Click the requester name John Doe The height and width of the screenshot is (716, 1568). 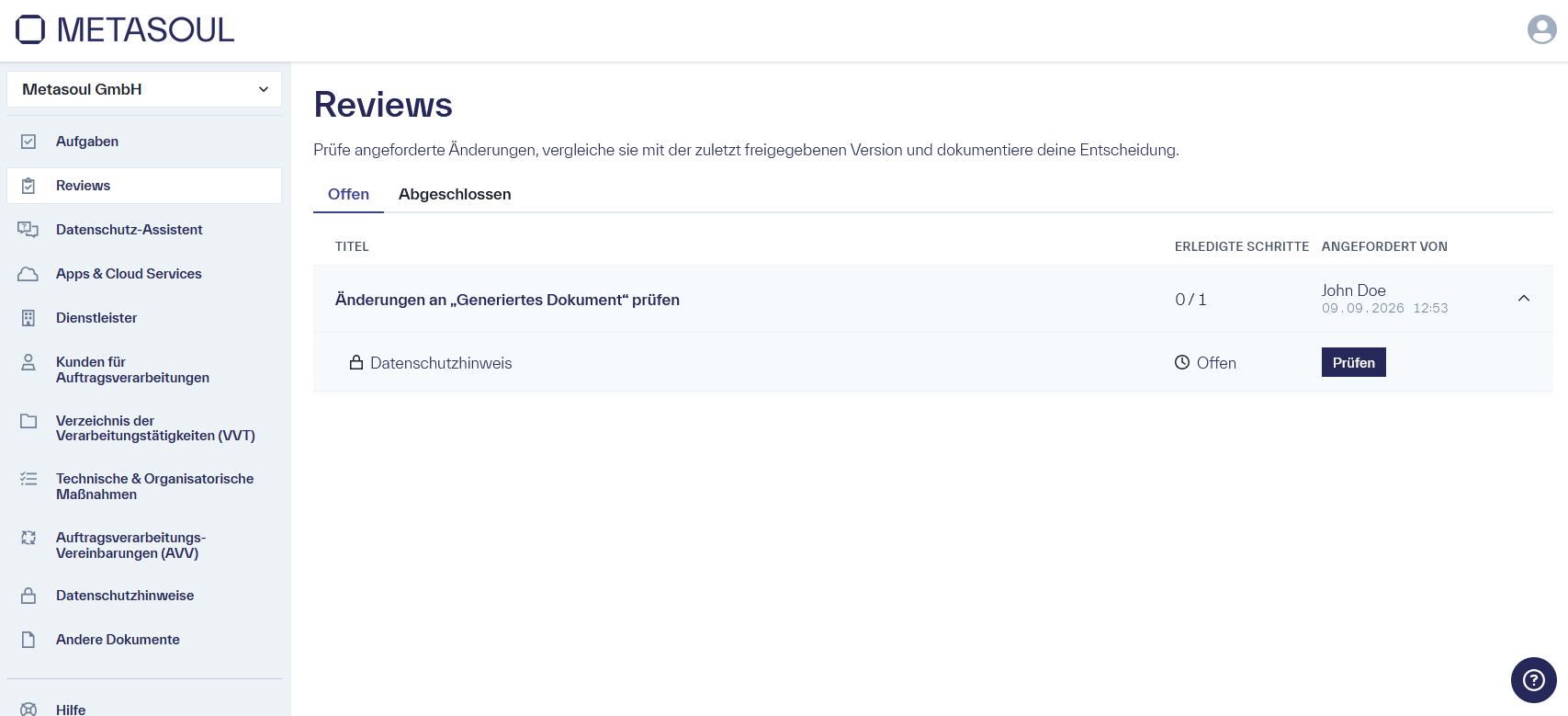point(1354,290)
